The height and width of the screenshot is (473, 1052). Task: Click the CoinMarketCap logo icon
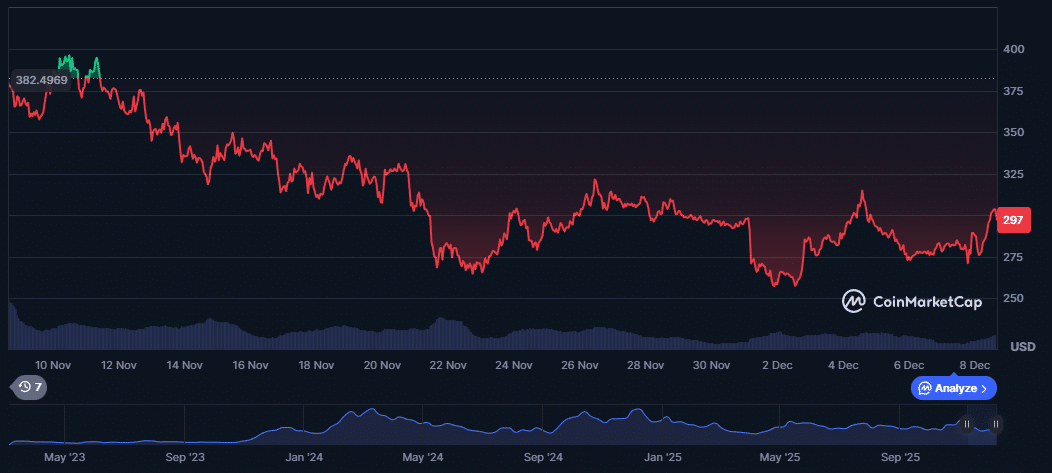point(853,301)
